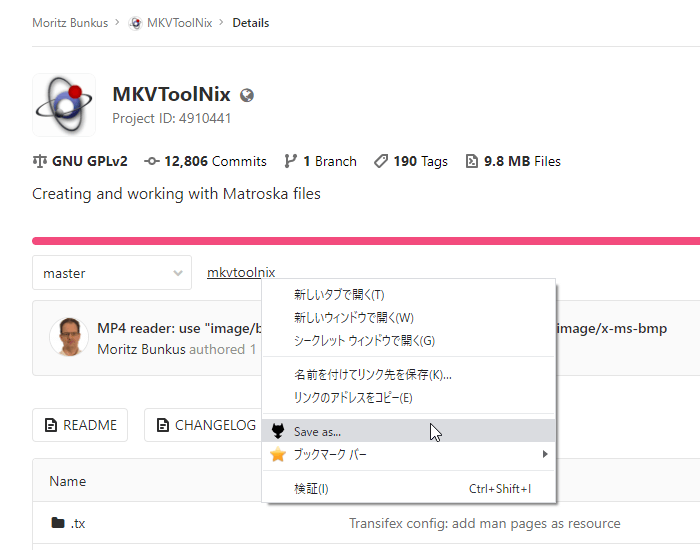The image size is (700, 550).
Task: Click the commit icon beside 12,806 Commits
Action: pos(152,161)
